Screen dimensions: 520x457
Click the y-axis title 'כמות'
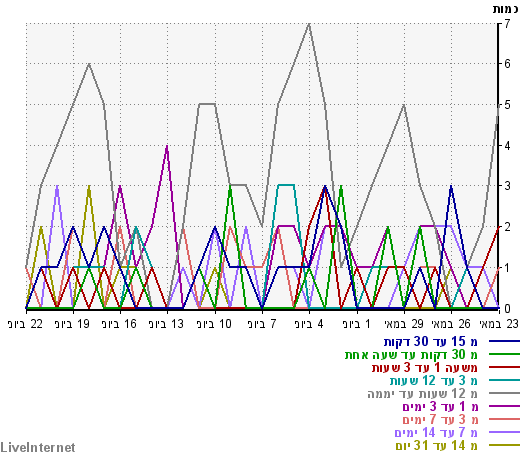[x=506, y=9]
